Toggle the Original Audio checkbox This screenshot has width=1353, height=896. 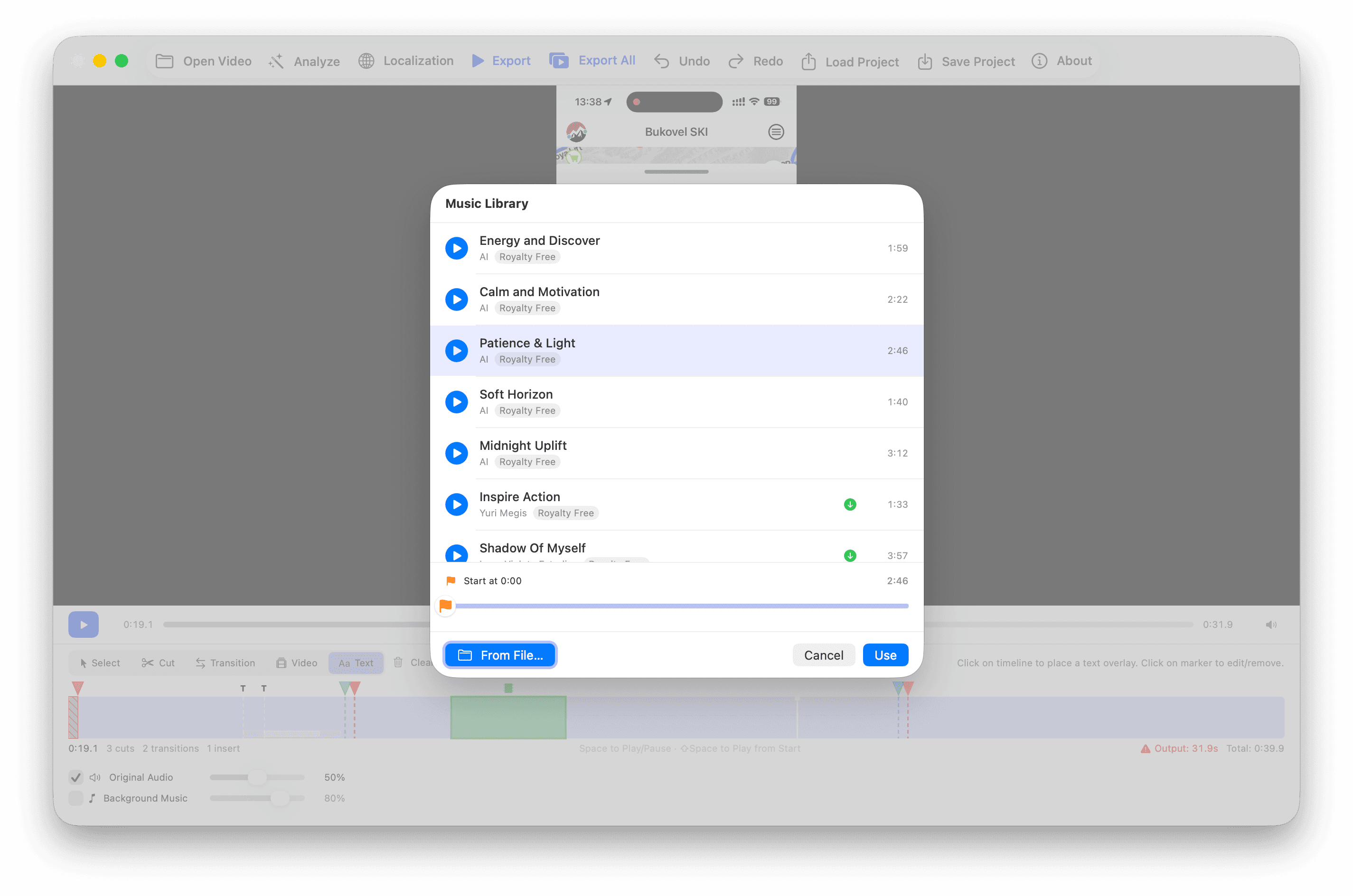point(76,777)
